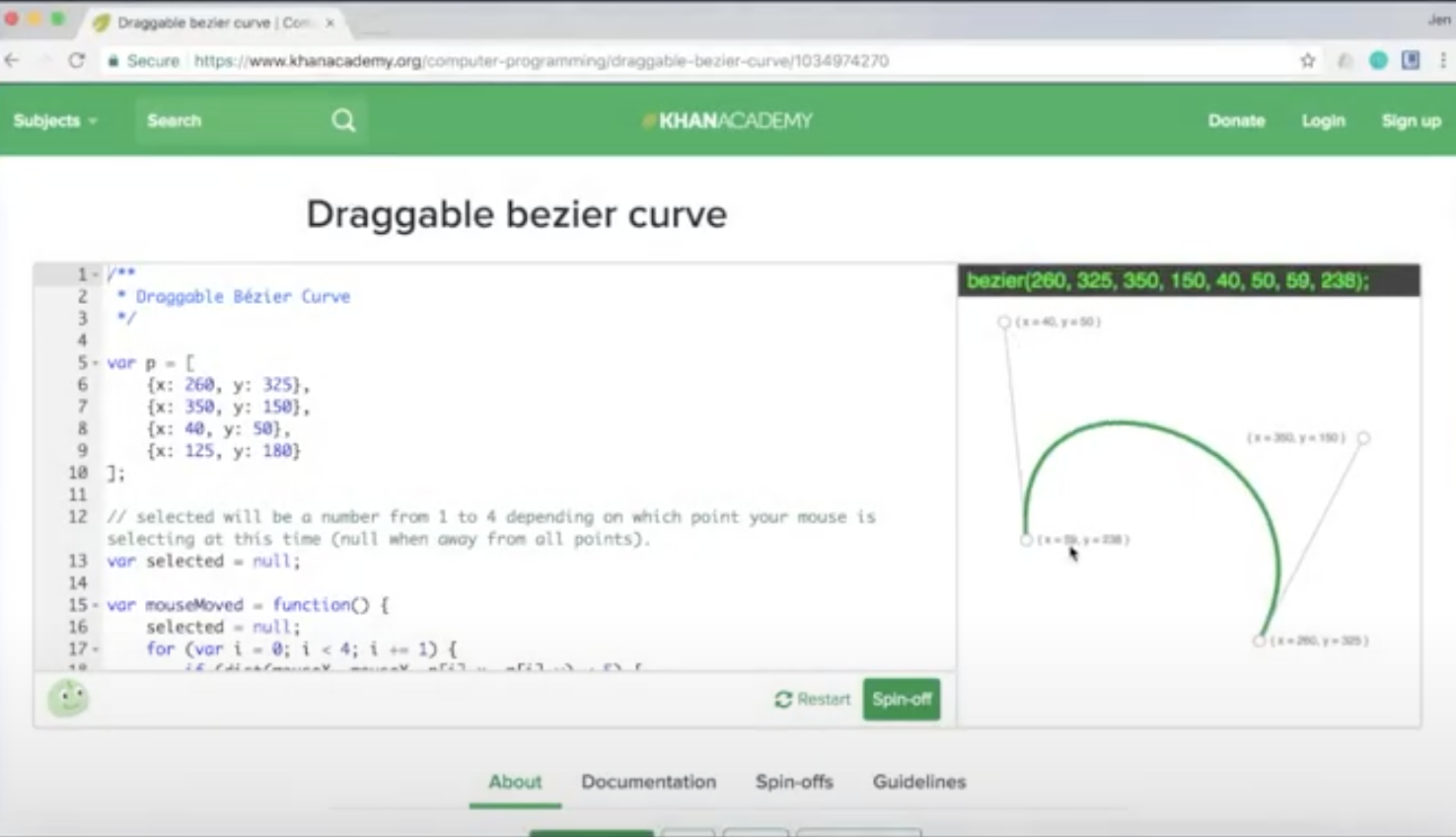Screen dimensions: 1456x837
Task: Switch to the About tab
Action: click(x=515, y=782)
